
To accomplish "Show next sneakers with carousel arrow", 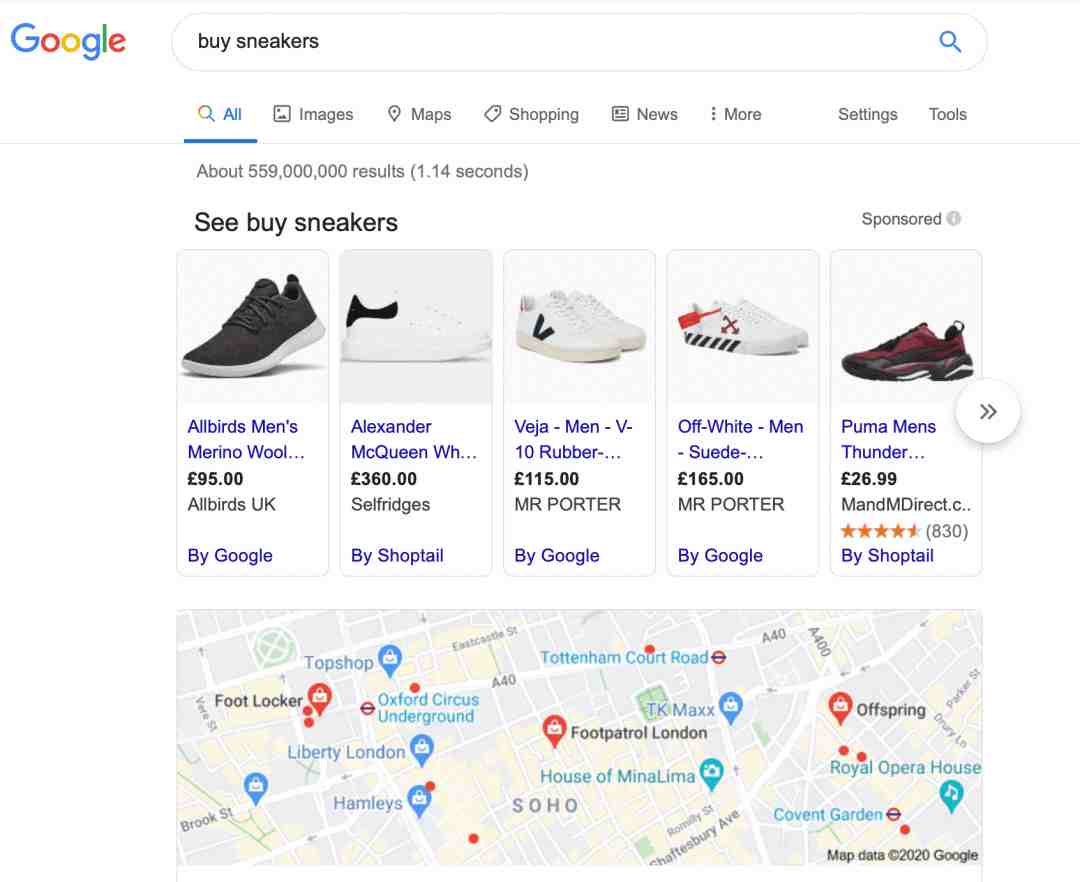I will [x=988, y=412].
